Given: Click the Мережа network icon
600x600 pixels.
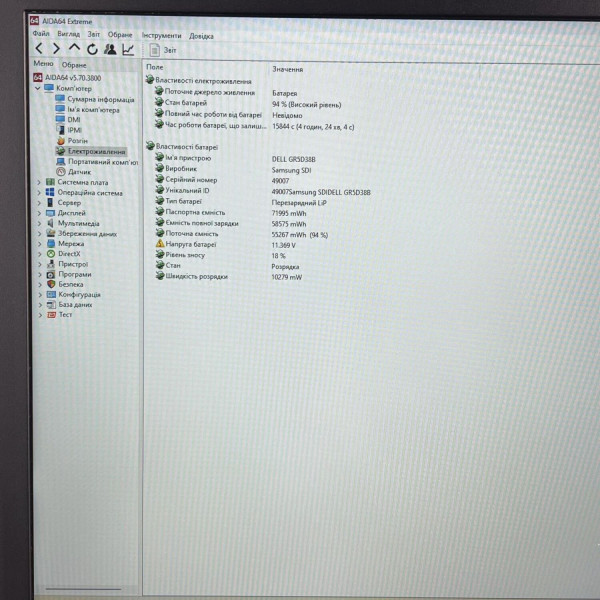Looking at the screenshot, I should (51, 243).
